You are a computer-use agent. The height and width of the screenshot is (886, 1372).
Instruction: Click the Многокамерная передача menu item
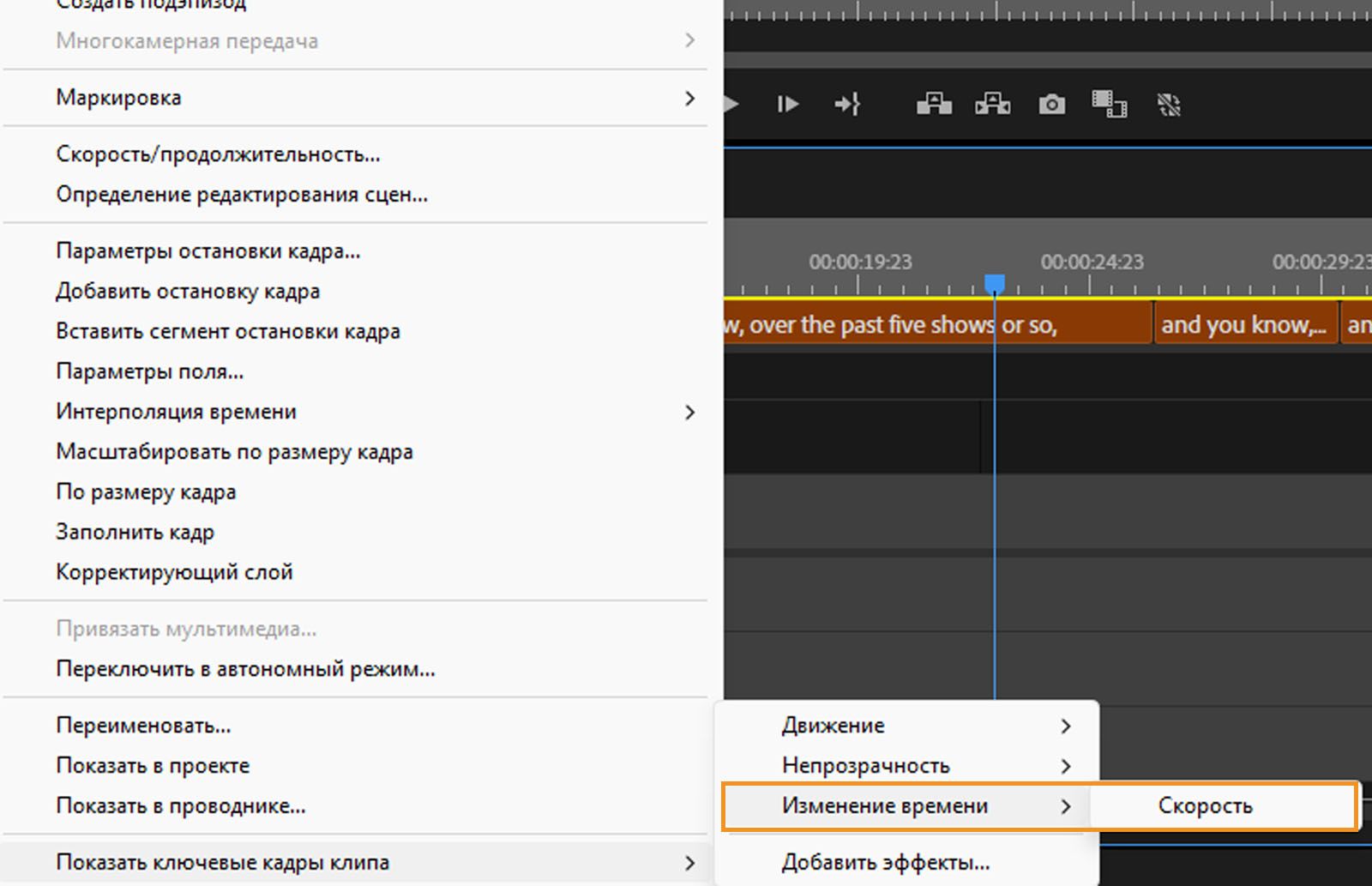[x=355, y=41]
